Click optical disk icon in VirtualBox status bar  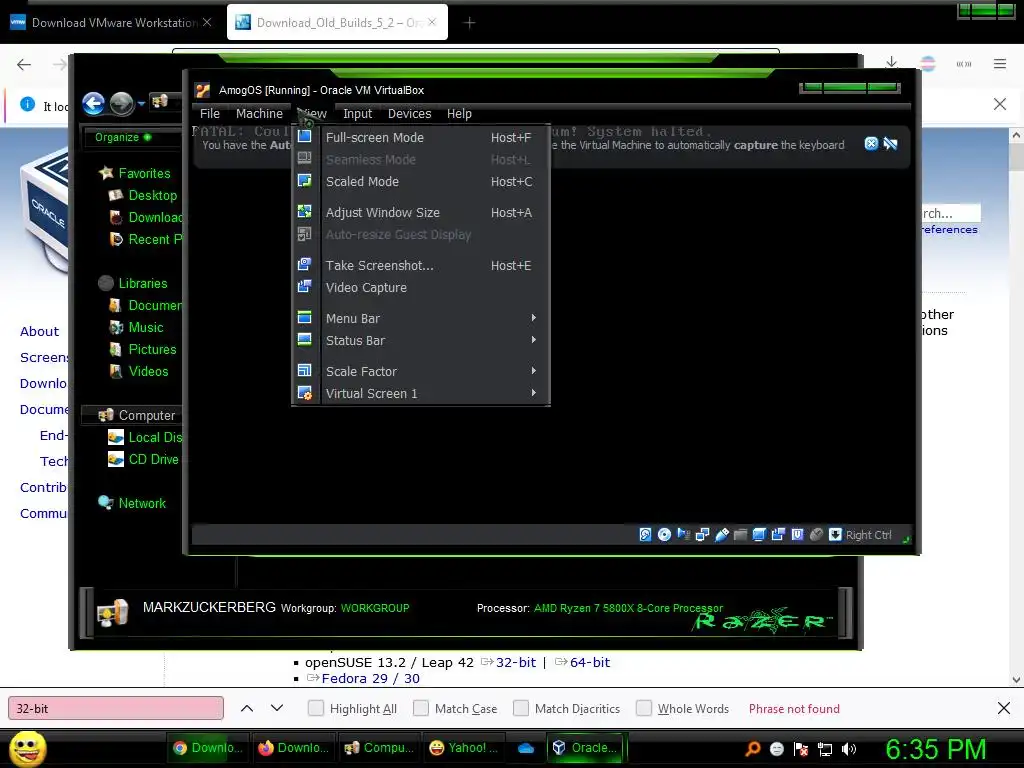click(664, 535)
